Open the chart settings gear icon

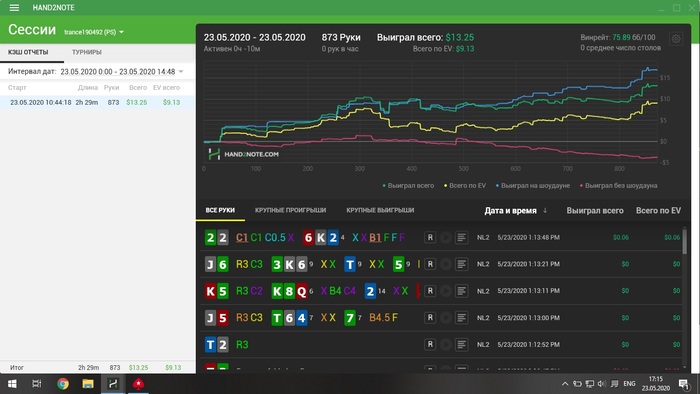point(676,39)
